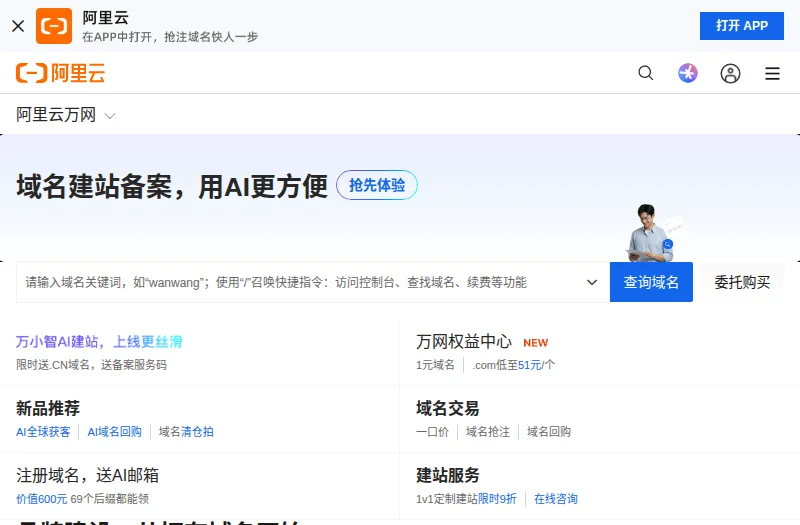Open the 域名回购 link under 域名交易
800x525 pixels.
pos(549,432)
